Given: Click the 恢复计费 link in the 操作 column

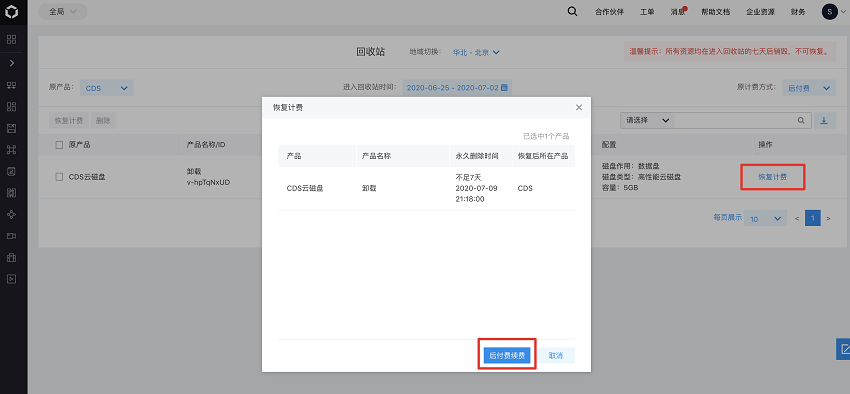Looking at the screenshot, I should click(772, 177).
